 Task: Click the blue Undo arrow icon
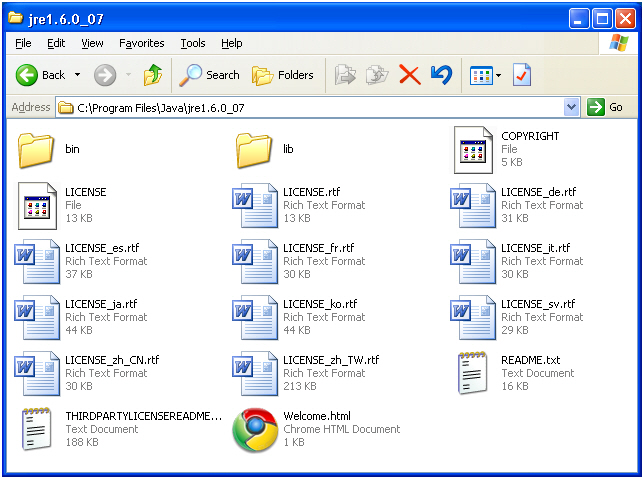(441, 75)
